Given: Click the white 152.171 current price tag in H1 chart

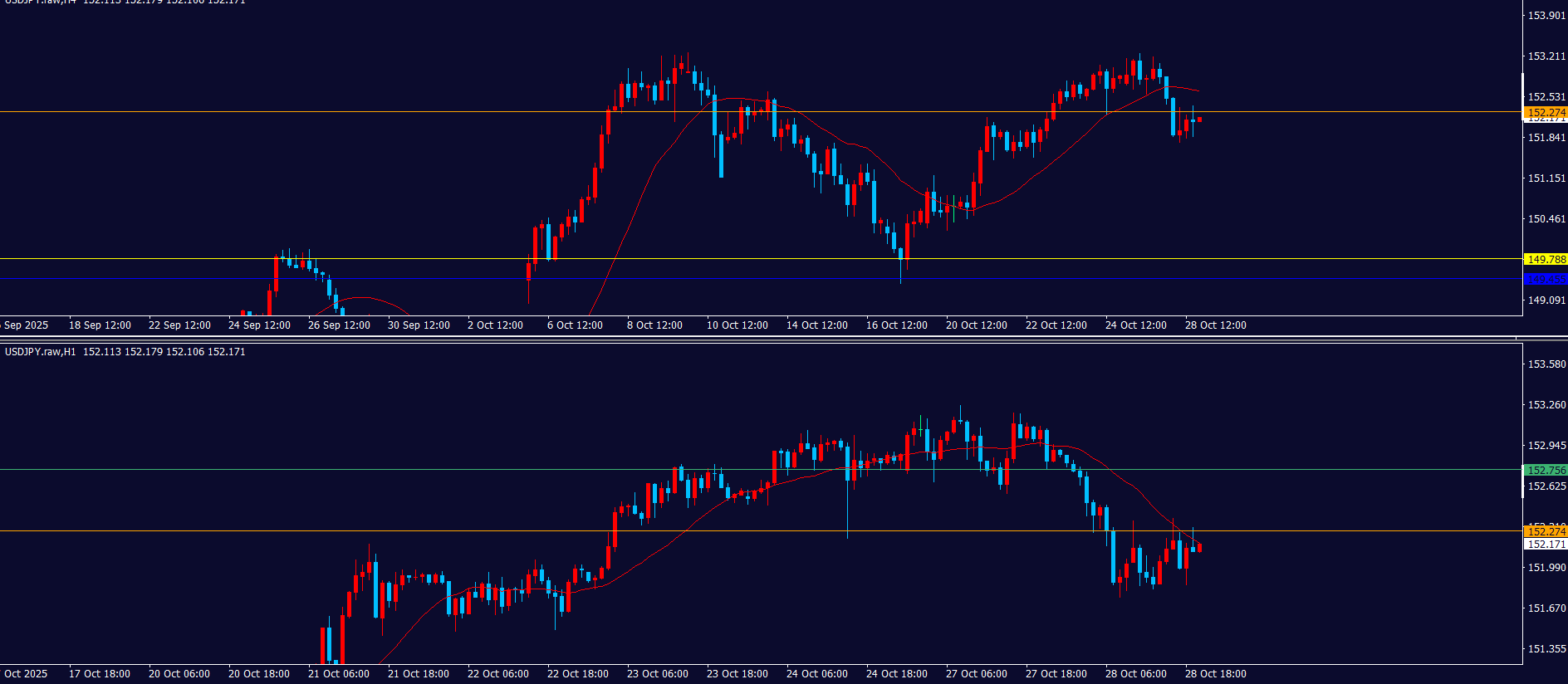Looking at the screenshot, I should [x=1546, y=545].
